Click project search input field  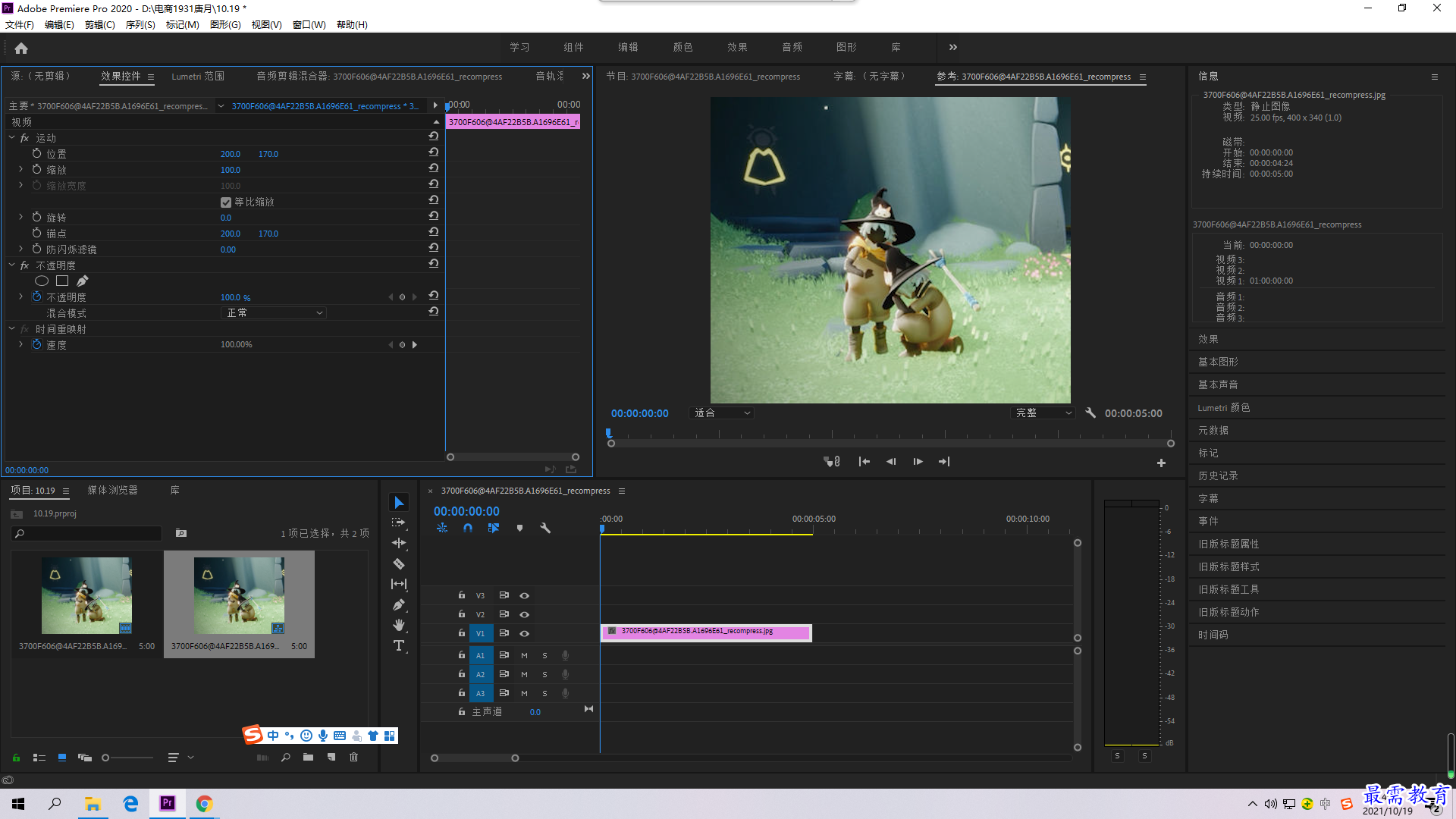(x=87, y=534)
